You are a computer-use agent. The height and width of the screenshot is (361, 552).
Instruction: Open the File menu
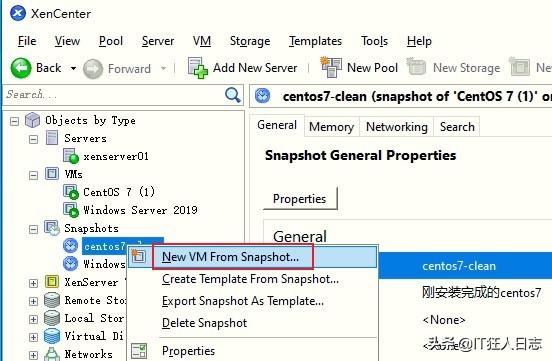(27, 41)
